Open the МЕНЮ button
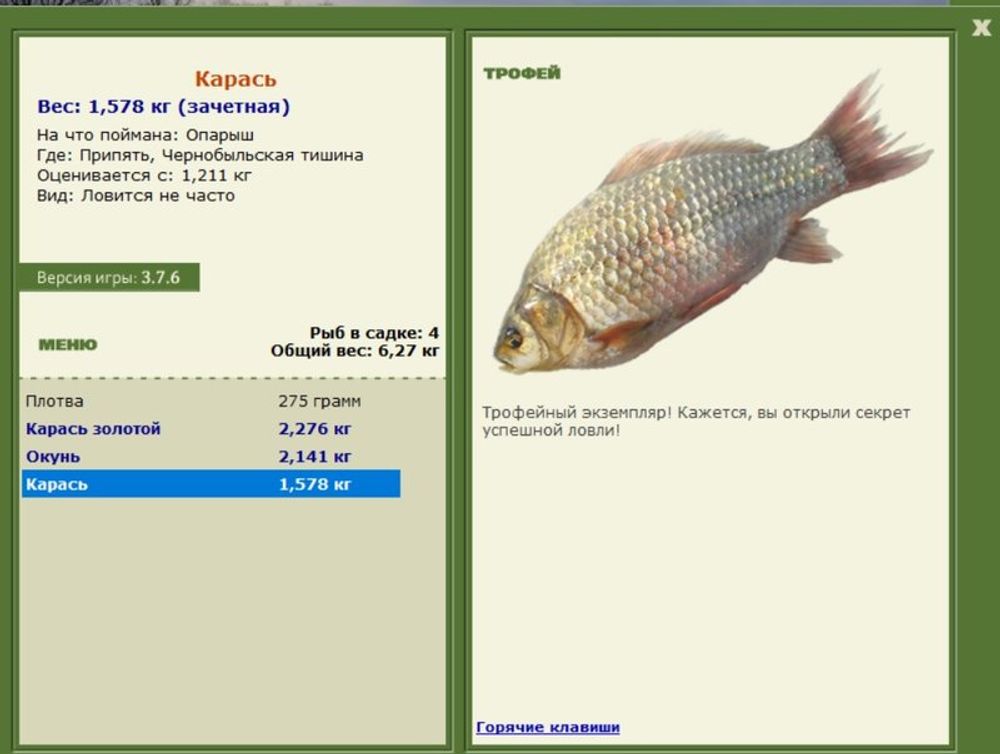The height and width of the screenshot is (754, 1000). click(68, 344)
